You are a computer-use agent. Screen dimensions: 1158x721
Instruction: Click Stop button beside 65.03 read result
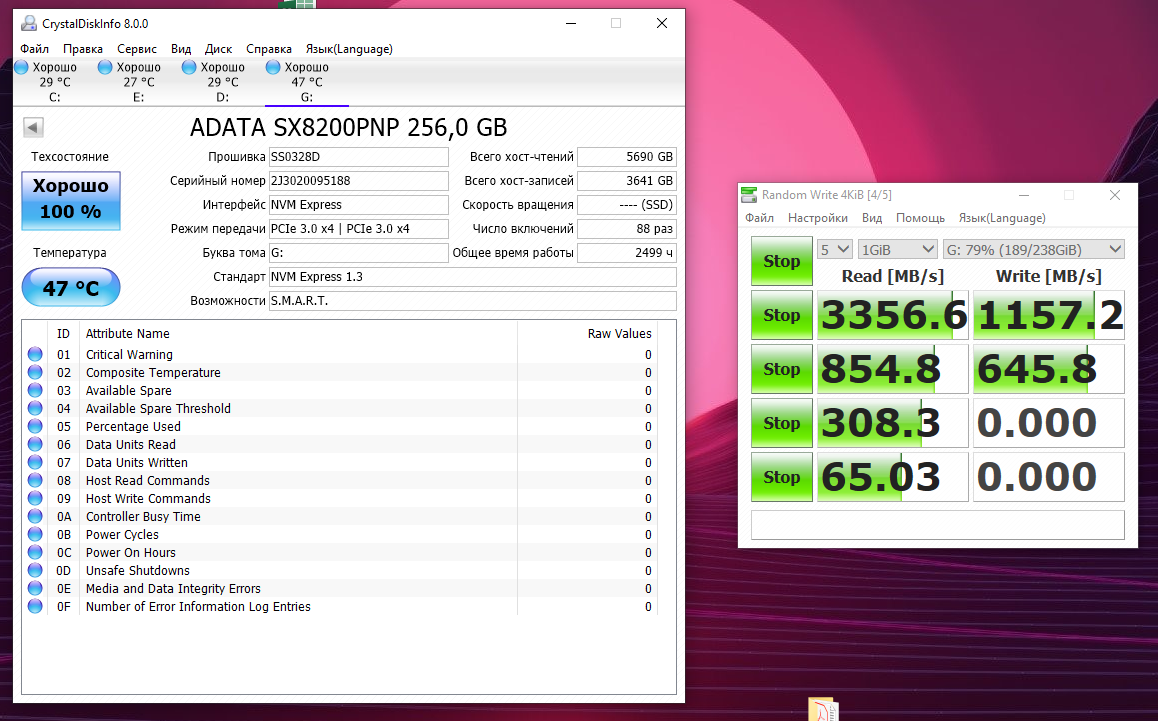[x=781, y=476]
